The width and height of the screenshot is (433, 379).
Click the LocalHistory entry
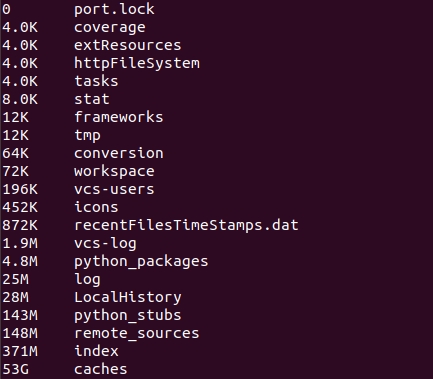[128, 297]
